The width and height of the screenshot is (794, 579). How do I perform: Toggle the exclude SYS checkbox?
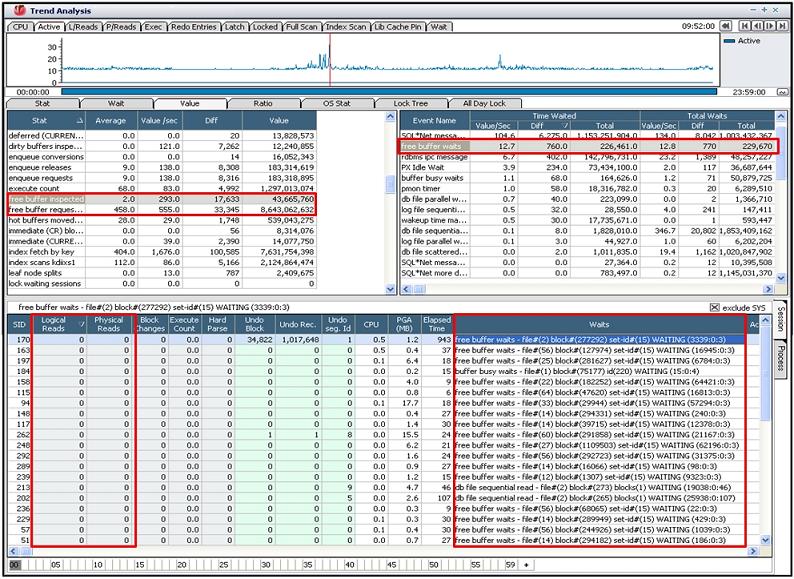[714, 307]
